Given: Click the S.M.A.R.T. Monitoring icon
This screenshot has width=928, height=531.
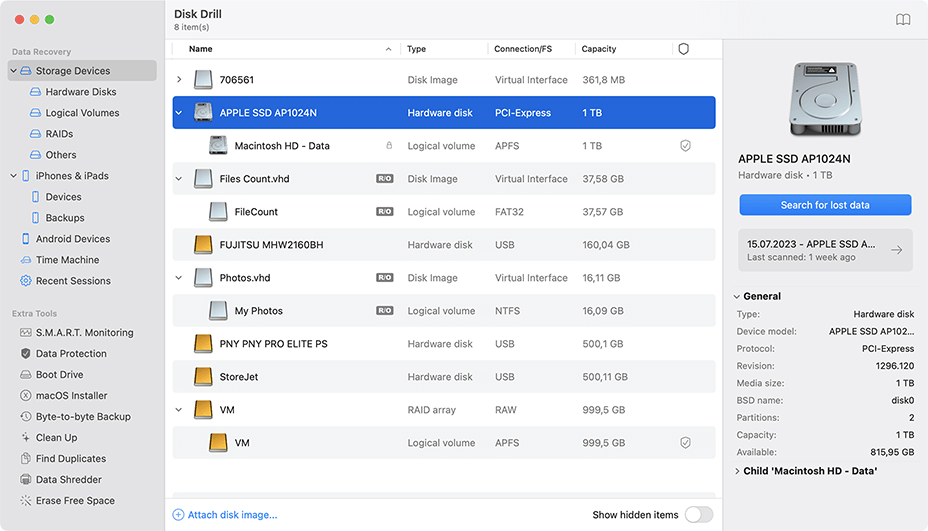Looking at the screenshot, I should [25, 333].
